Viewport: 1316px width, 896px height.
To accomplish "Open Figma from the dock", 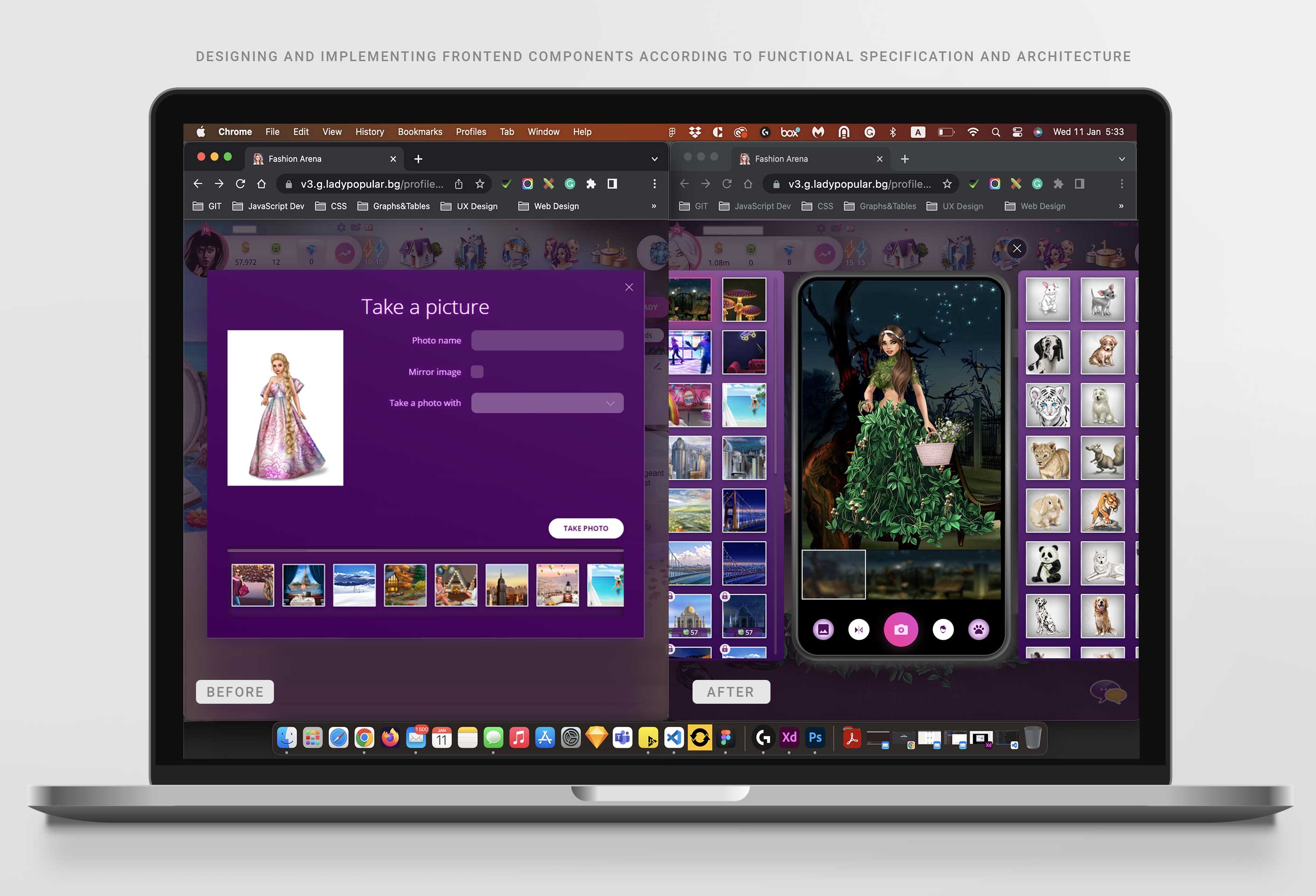I will [725, 737].
